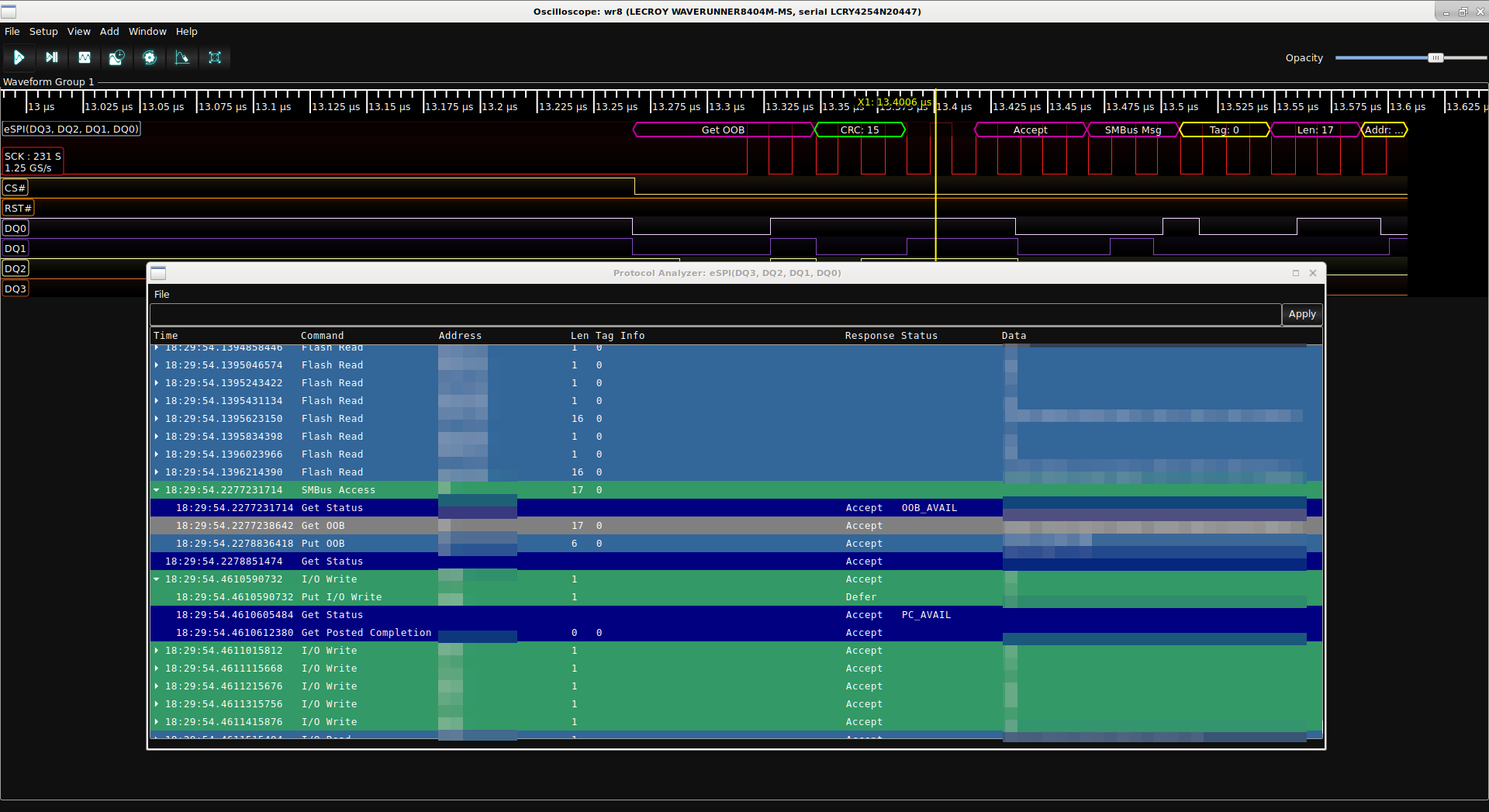Image resolution: width=1489 pixels, height=812 pixels.
Task: Click the protocol filter text field
Action: coord(714,314)
